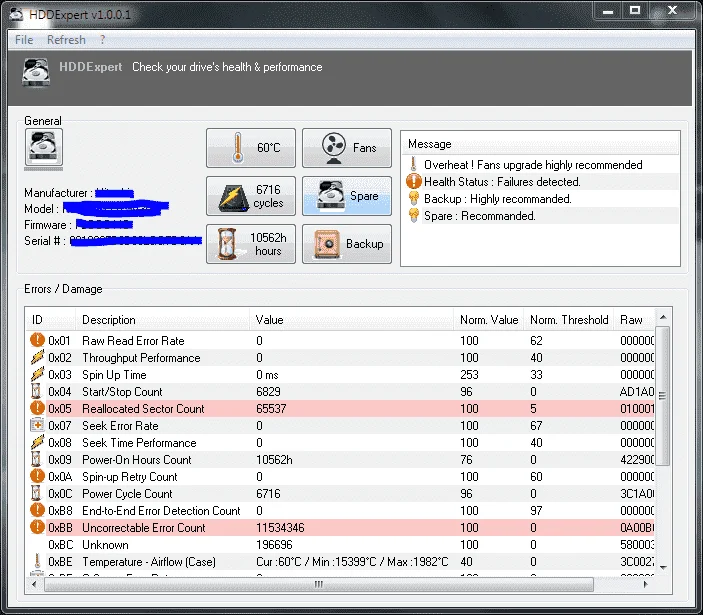Click the icon for 0x07 Seek Error Rate

coord(37,425)
